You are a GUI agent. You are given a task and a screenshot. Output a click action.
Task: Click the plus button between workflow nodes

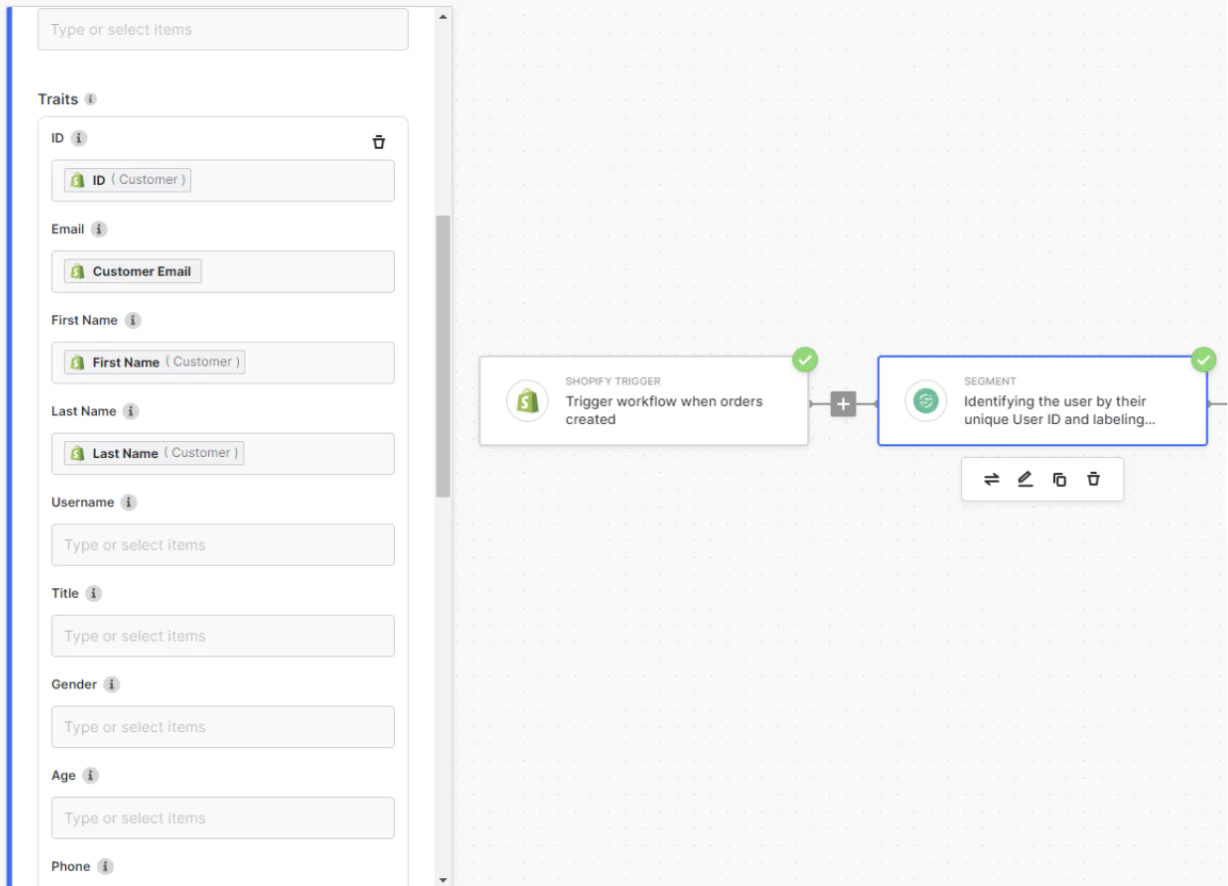pyautogui.click(x=843, y=404)
